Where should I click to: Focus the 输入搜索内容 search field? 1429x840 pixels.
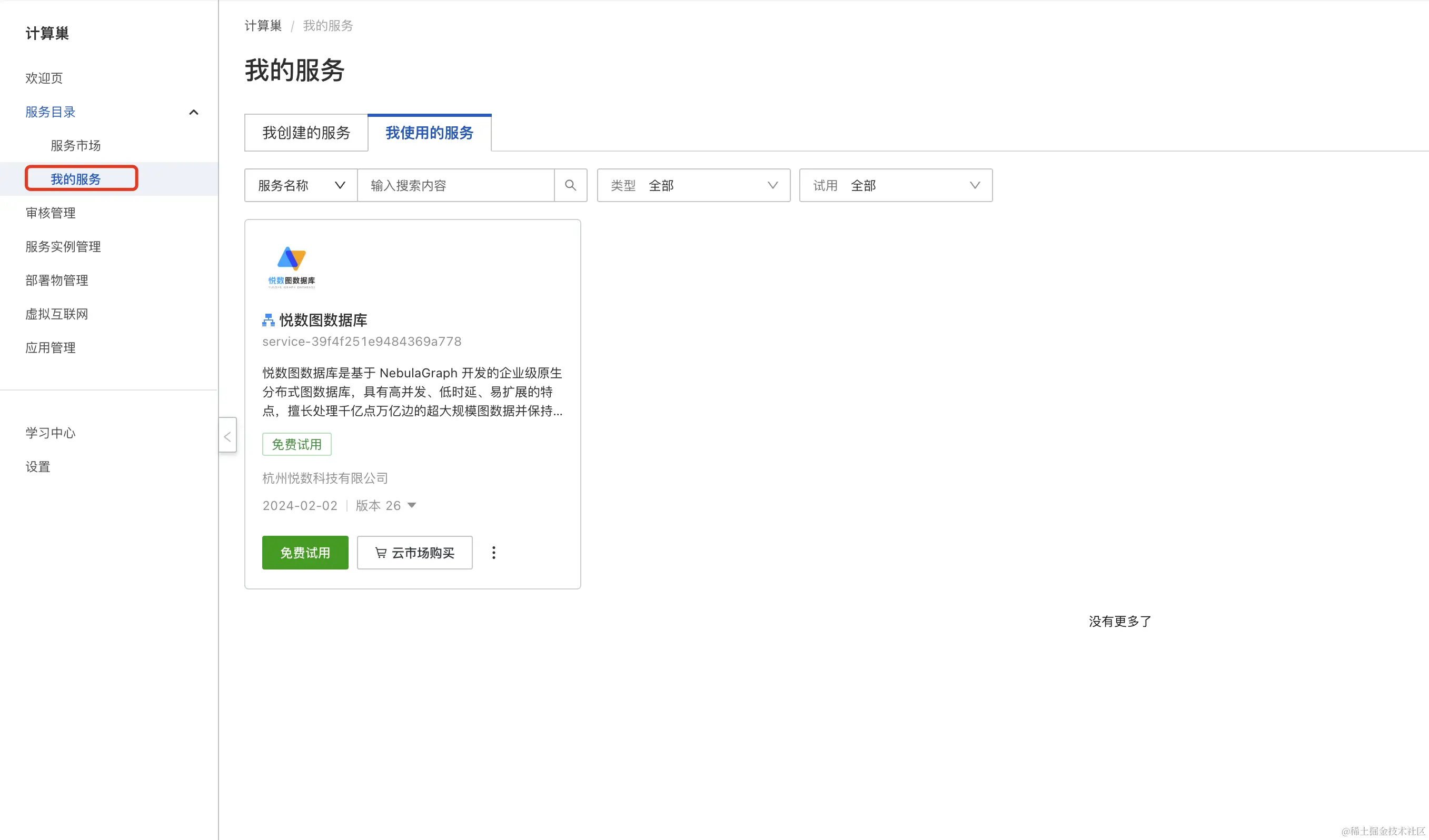click(455, 185)
